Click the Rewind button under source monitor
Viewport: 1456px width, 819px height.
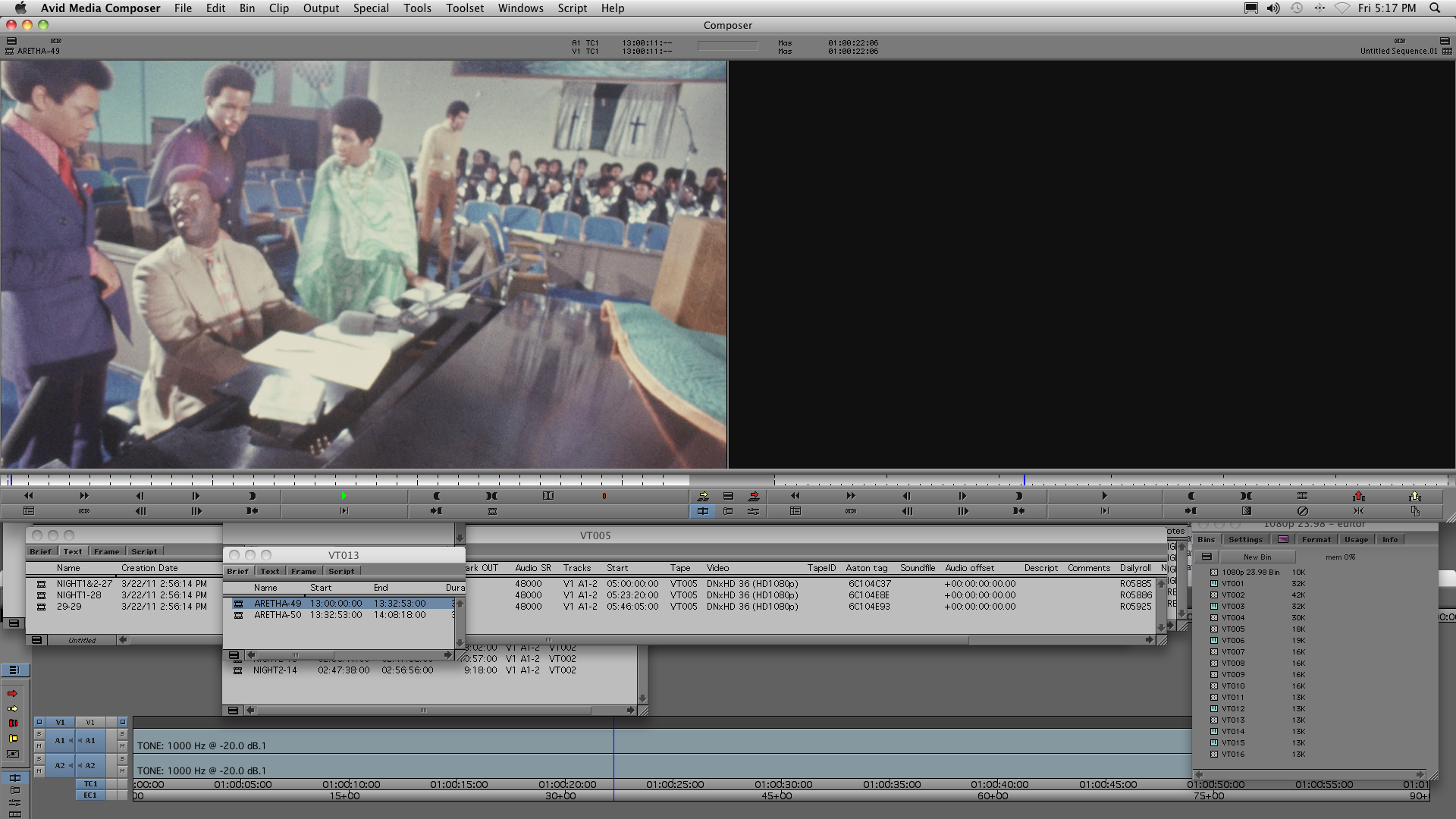point(29,496)
